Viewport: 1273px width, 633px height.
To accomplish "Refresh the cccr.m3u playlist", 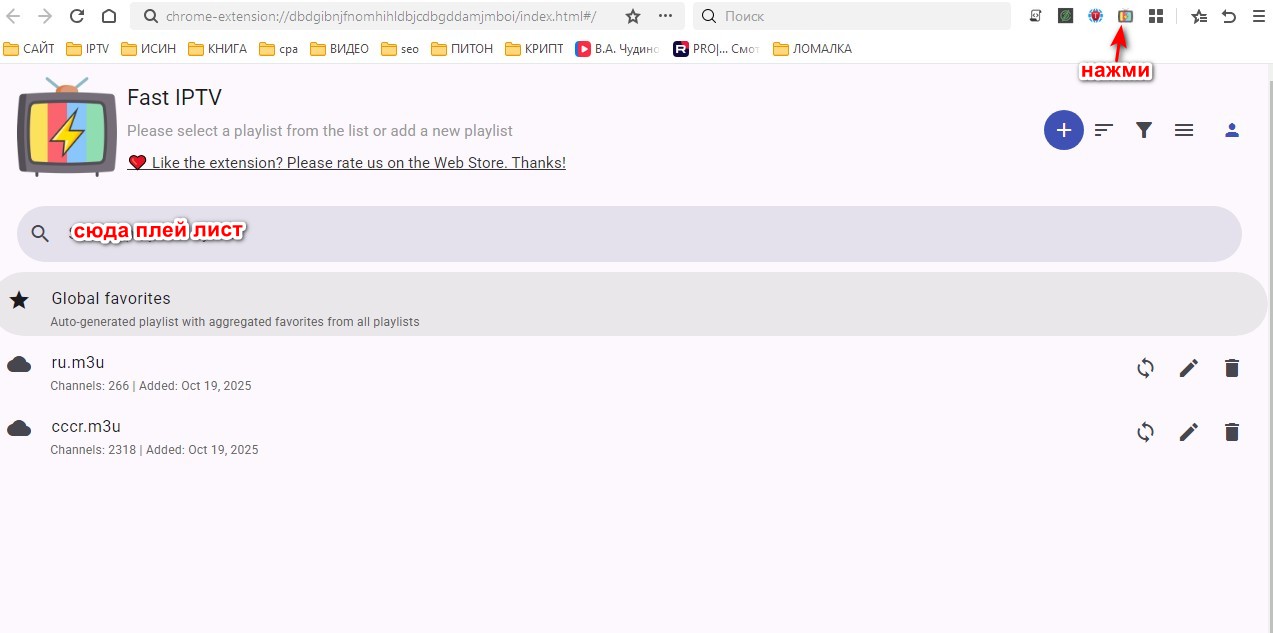I will tap(1146, 432).
